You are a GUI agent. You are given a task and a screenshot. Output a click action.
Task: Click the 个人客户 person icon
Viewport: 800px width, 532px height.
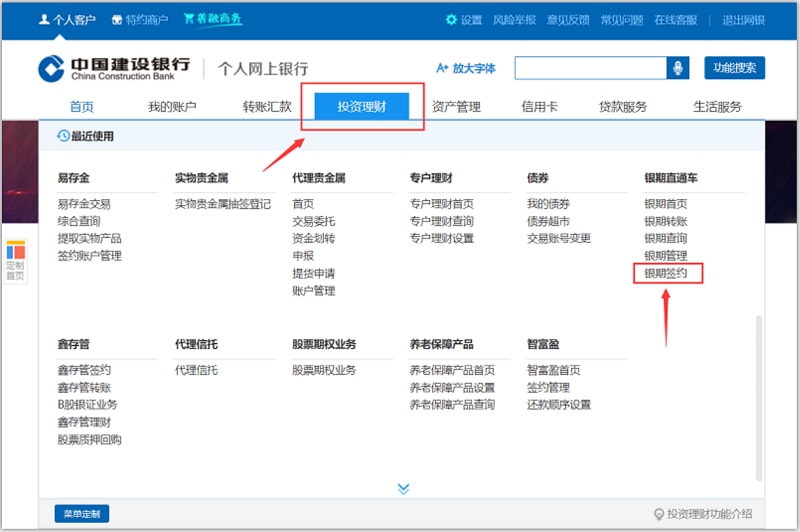[44, 20]
